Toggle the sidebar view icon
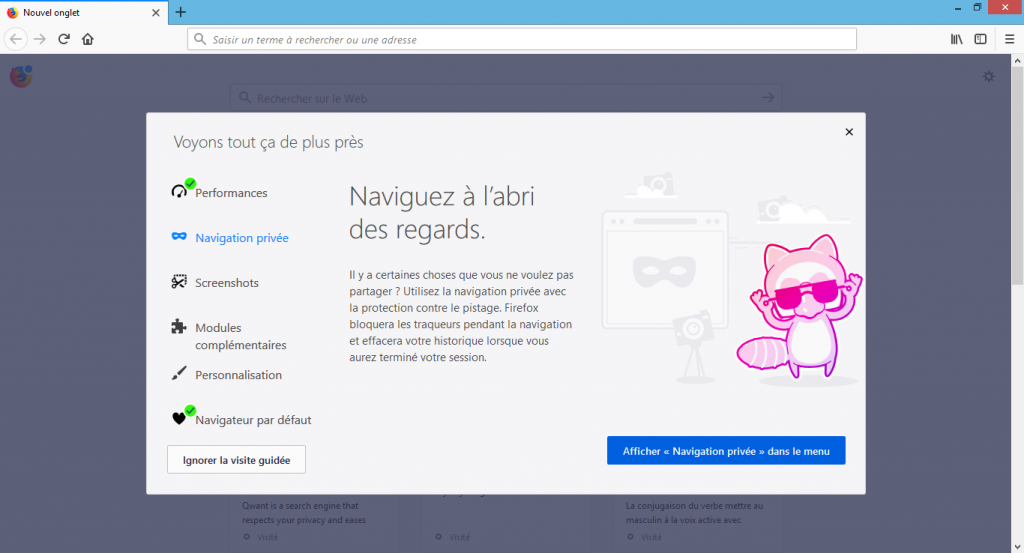1024x553 pixels. tap(980, 39)
